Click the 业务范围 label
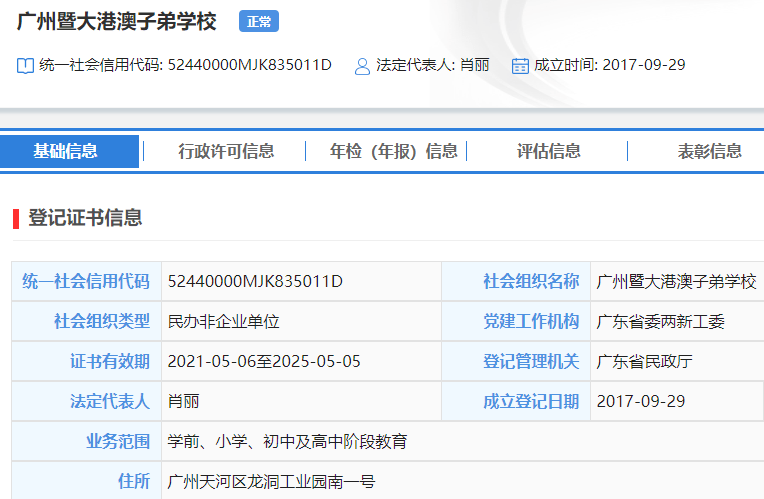This screenshot has width=764, height=499. (118, 441)
